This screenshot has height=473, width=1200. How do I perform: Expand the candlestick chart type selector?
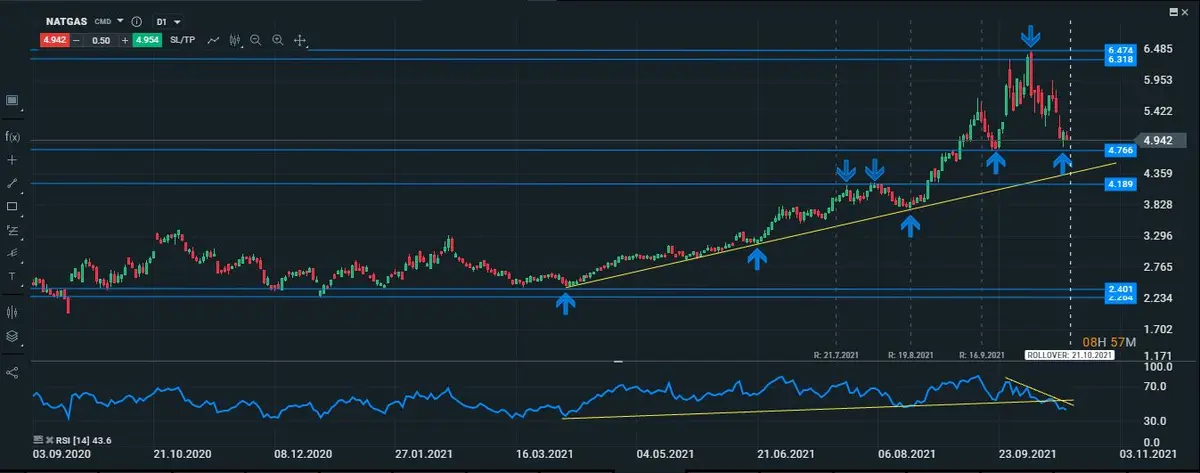236,41
